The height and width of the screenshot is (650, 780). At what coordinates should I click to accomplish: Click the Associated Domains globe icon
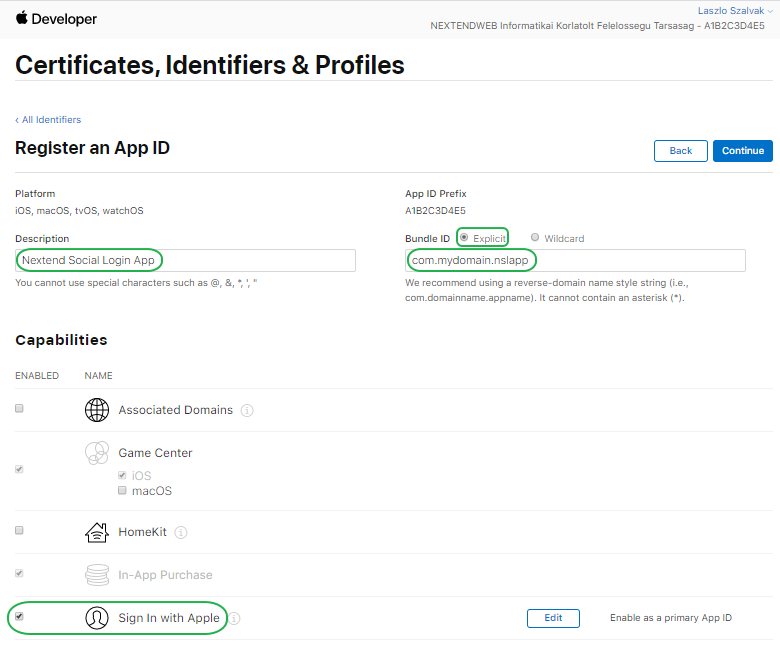tap(97, 410)
